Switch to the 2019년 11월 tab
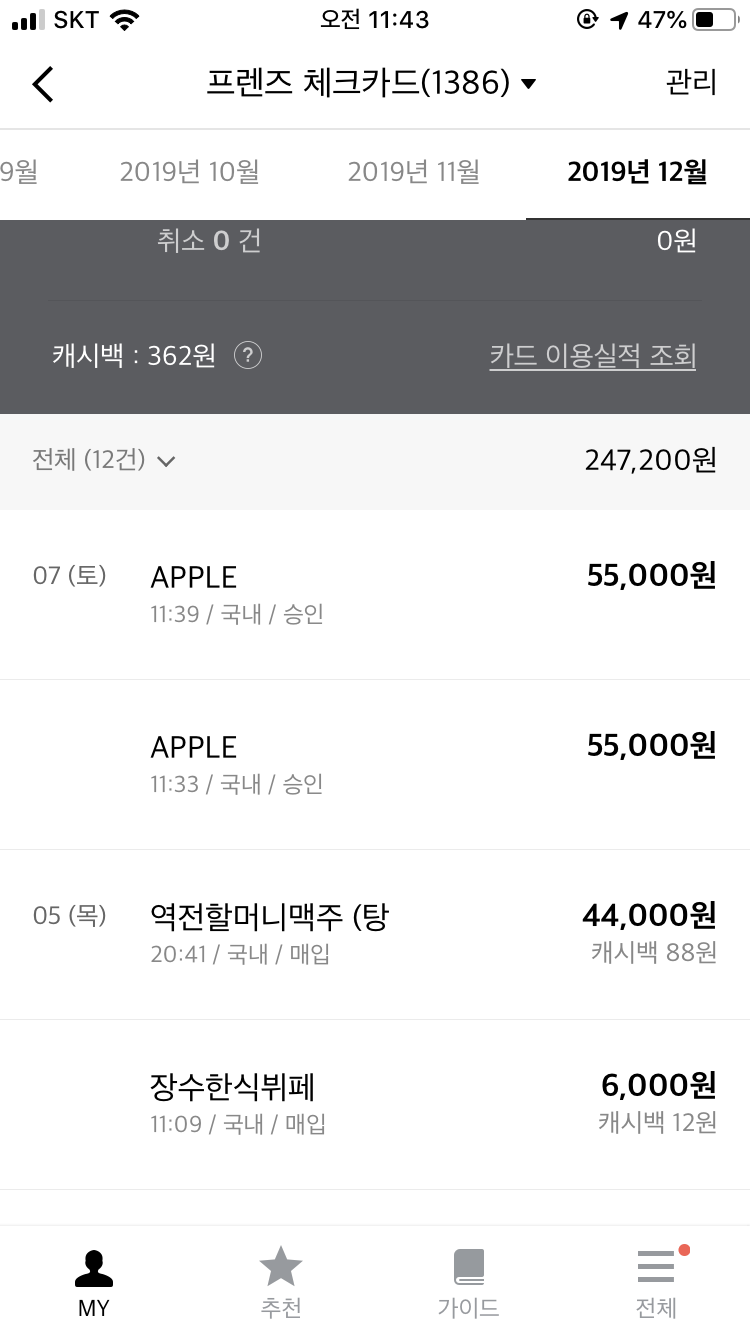 tap(414, 172)
